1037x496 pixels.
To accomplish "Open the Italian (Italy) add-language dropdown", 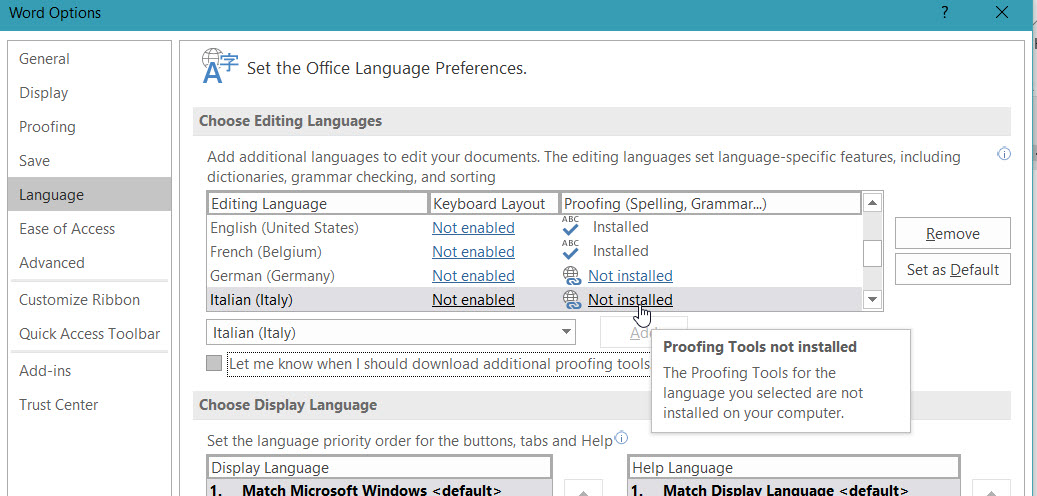I will point(566,332).
